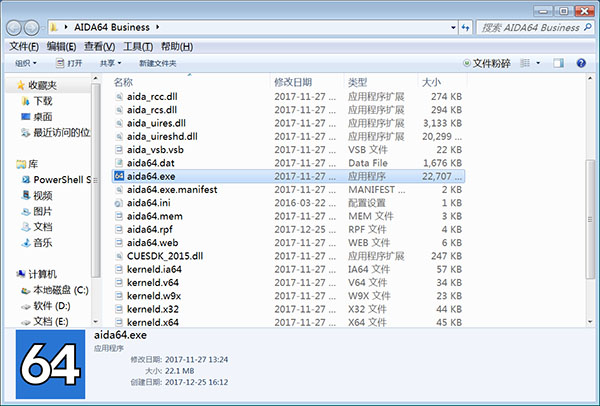Click the refresh button beside address bar
The width and height of the screenshot is (600, 406).
coord(465,28)
